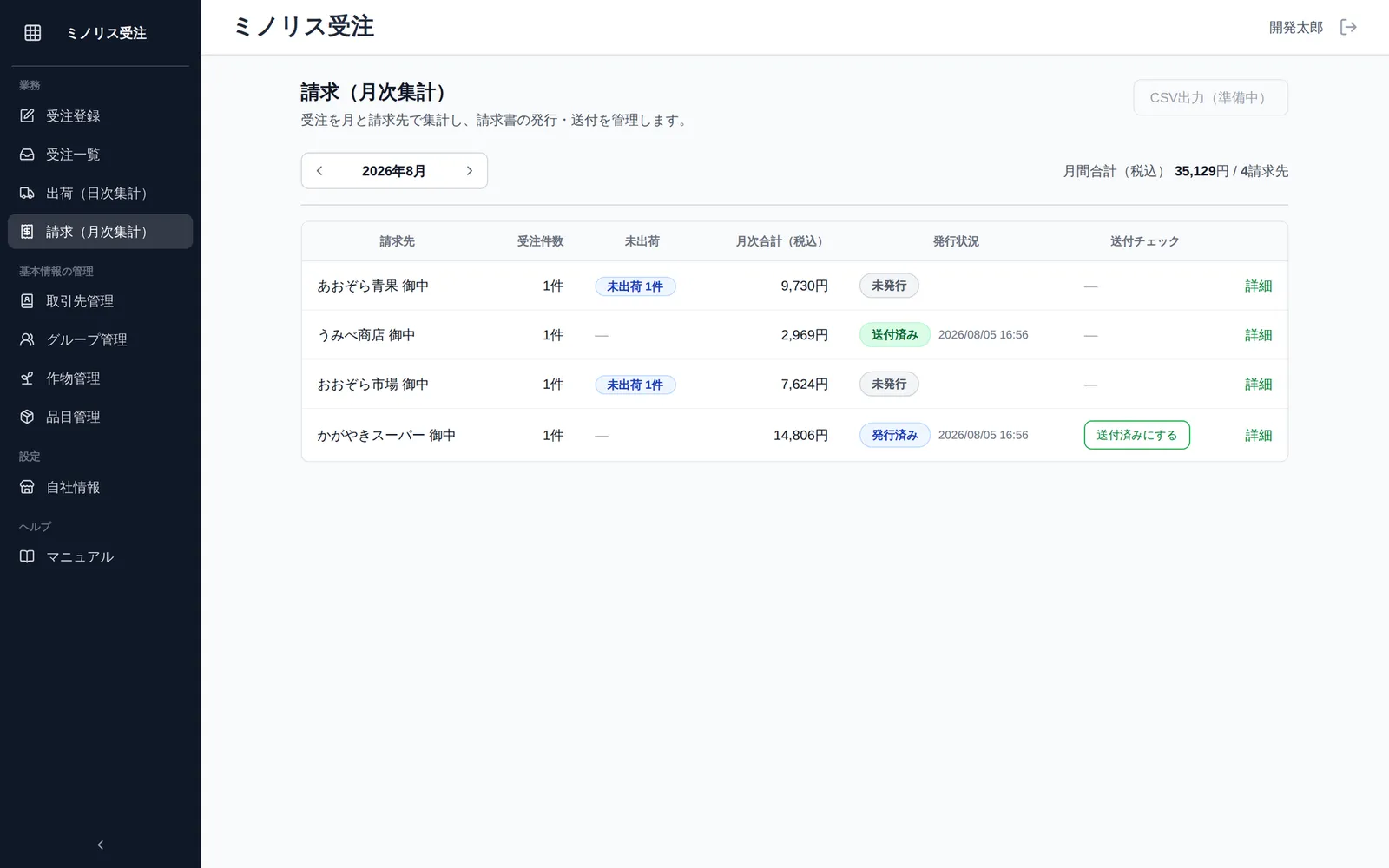Click the 未出荷 column header
This screenshot has width=1389, height=868.
(642, 241)
